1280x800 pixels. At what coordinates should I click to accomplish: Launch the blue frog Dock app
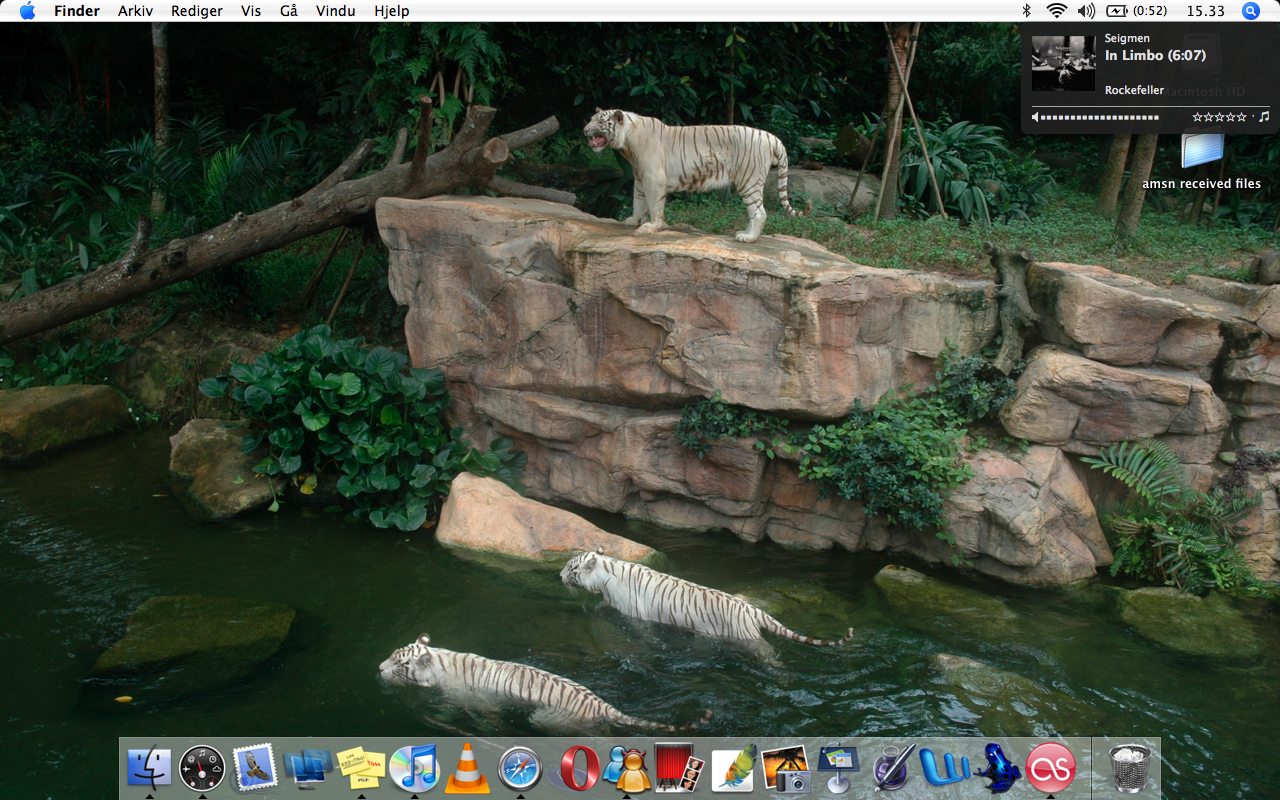(998, 768)
